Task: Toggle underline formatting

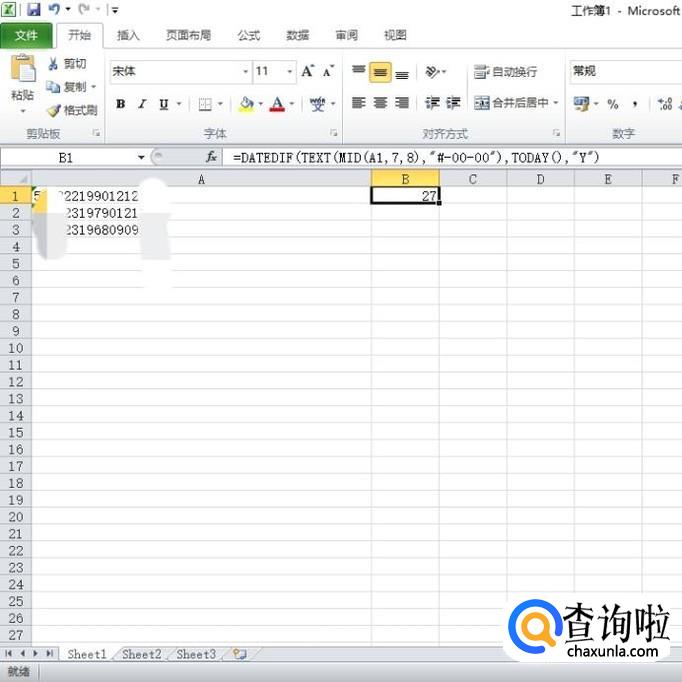Action: pyautogui.click(x=164, y=104)
